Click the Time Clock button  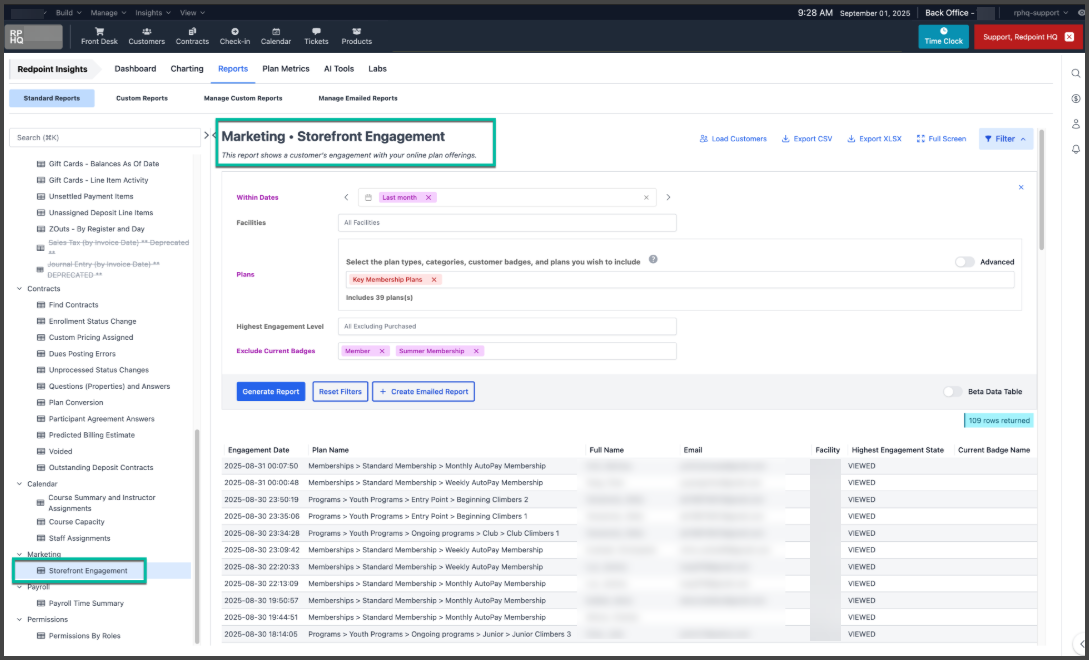click(x=943, y=36)
